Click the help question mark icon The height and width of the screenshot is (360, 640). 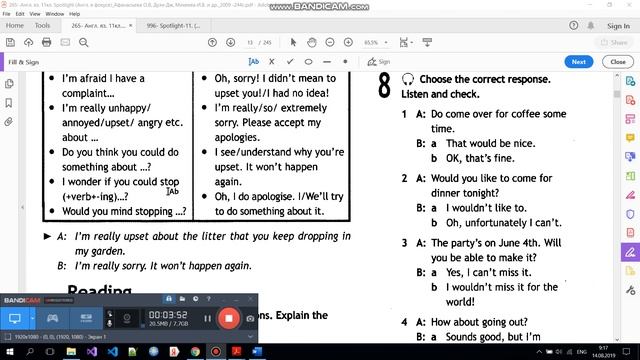[573, 25]
